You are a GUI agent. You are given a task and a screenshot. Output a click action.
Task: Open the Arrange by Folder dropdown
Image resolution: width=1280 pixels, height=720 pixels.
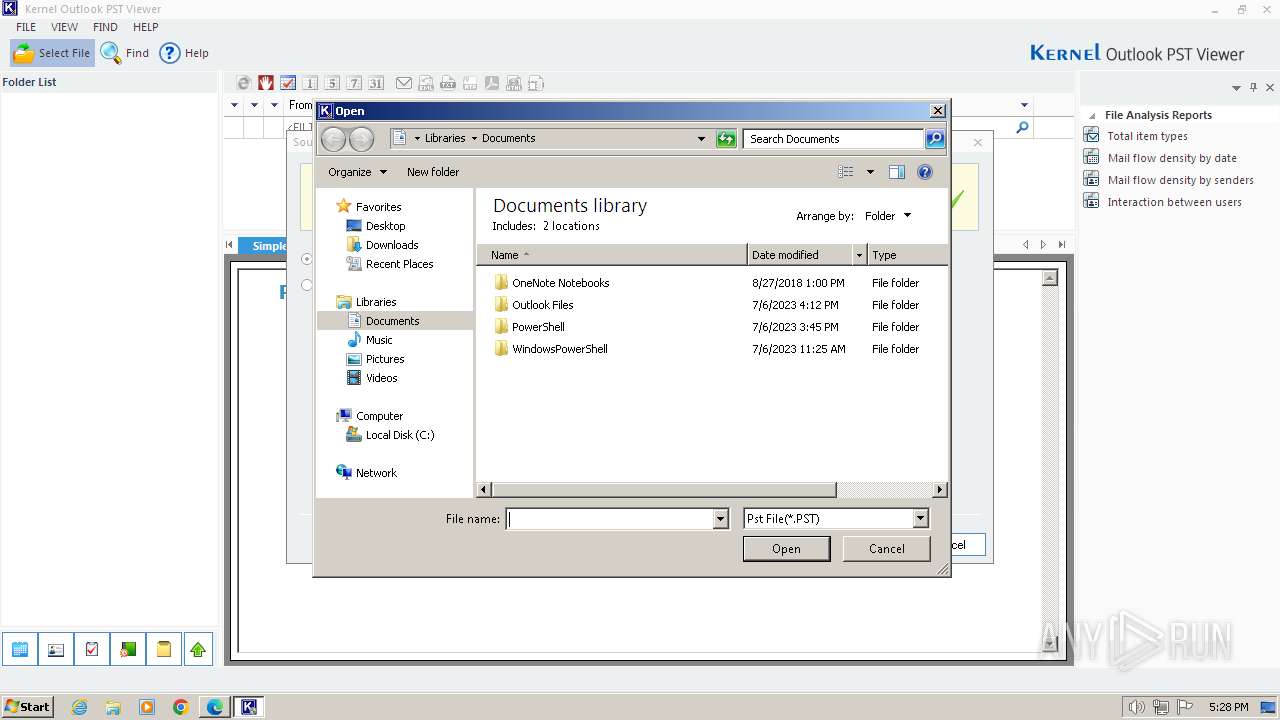tap(888, 216)
